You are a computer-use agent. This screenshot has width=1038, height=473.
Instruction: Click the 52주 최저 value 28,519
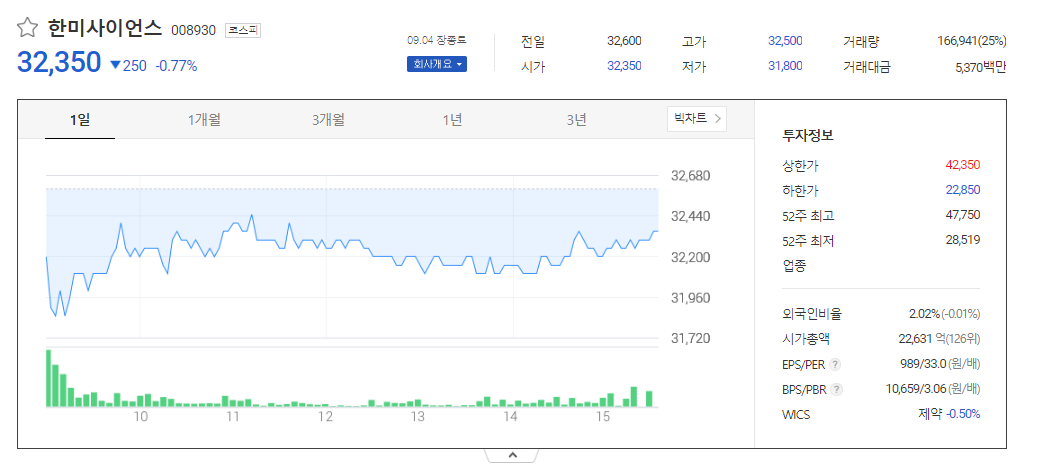[x=963, y=239]
